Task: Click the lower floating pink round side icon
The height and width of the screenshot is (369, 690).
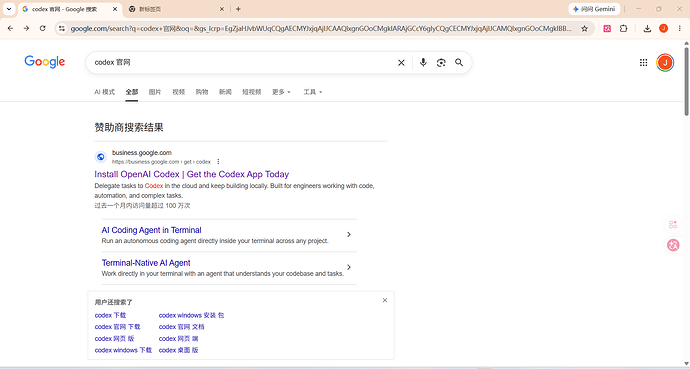Action: pos(673,245)
